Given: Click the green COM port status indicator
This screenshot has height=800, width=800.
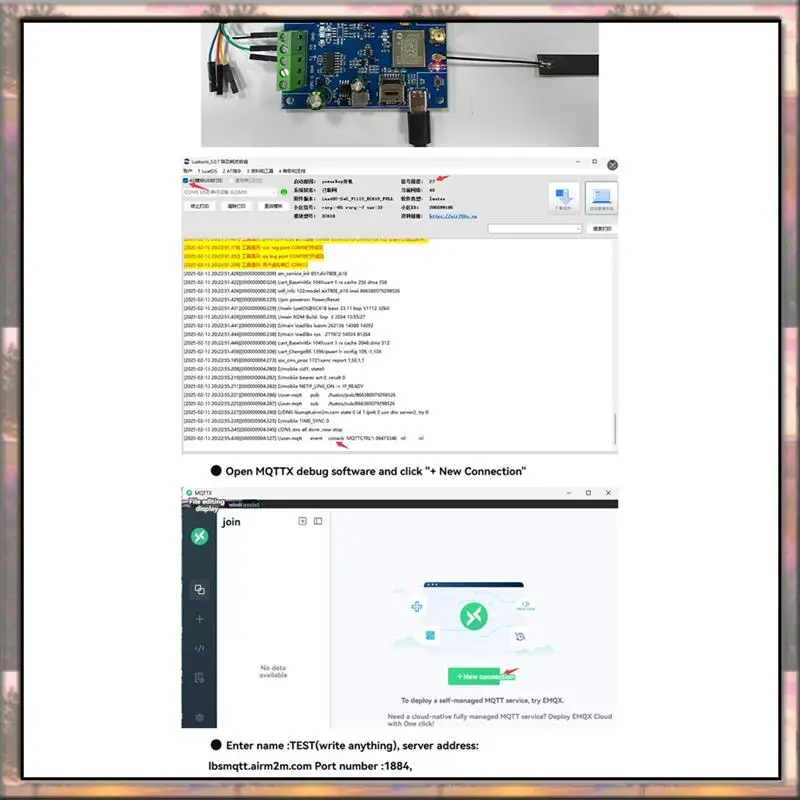Looking at the screenshot, I should point(284,192).
